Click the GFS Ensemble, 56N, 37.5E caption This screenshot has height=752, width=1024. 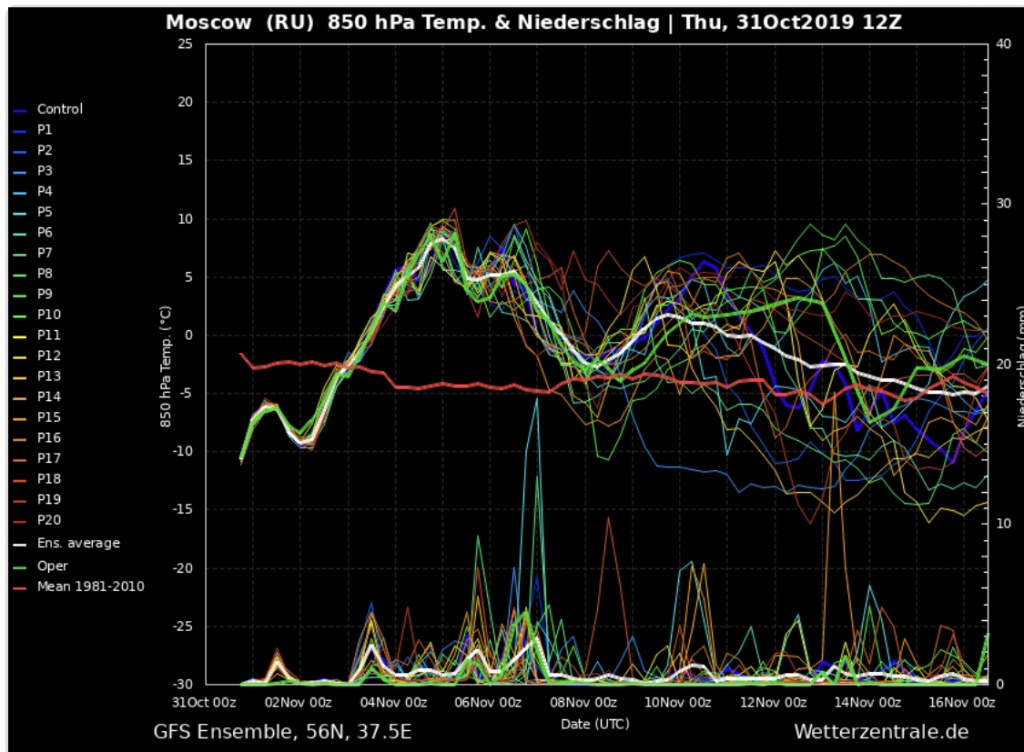(282, 732)
